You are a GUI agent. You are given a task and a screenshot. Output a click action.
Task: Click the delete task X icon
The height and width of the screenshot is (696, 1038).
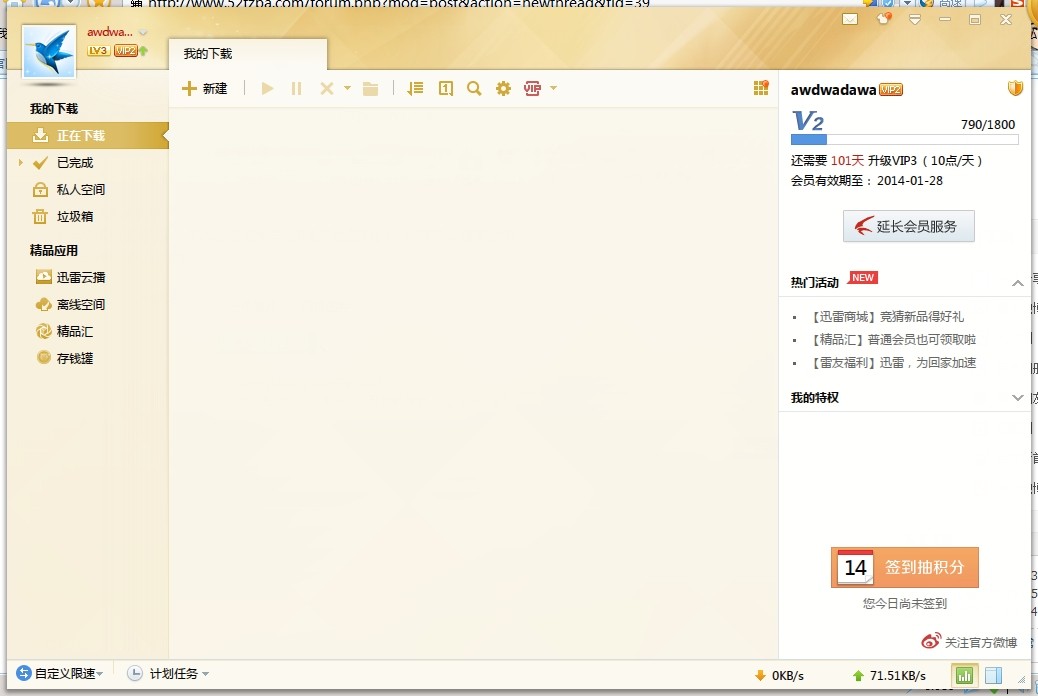tap(326, 89)
